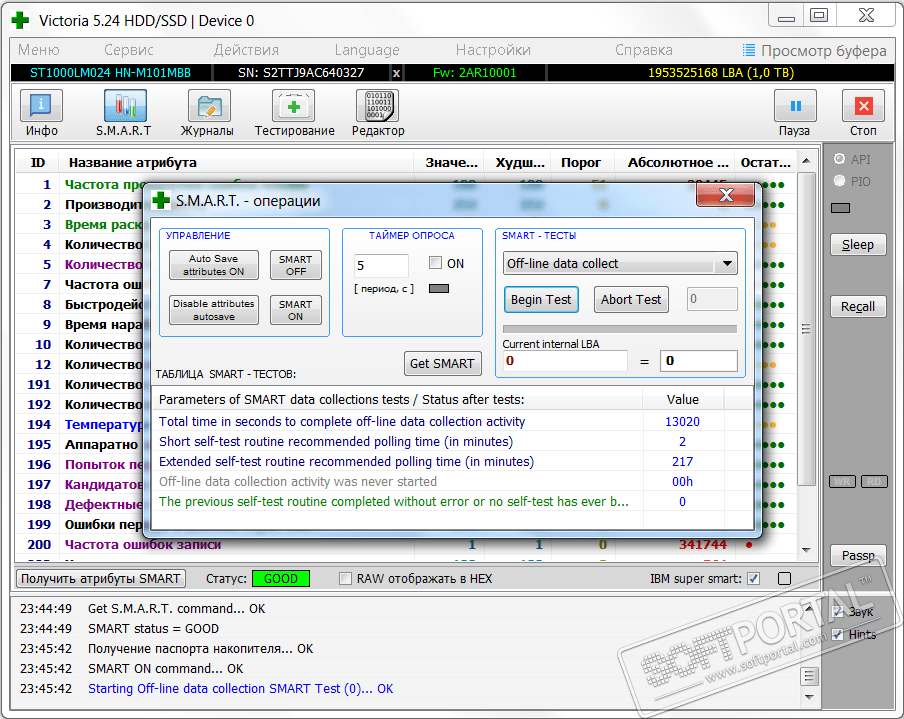Open the Language menu
Screen dimensions: 904x719
(367, 50)
